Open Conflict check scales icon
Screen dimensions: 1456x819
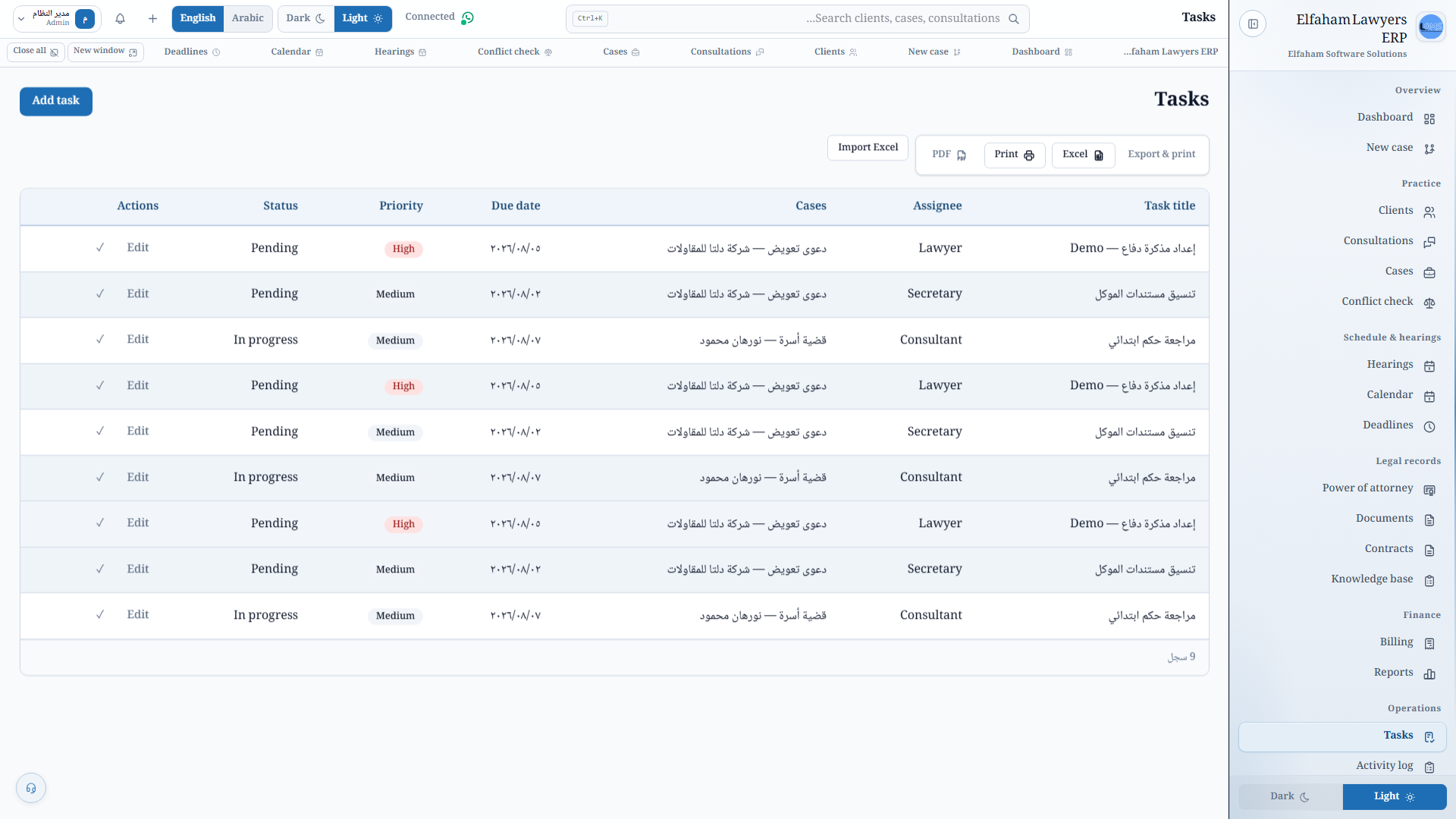click(x=1429, y=303)
